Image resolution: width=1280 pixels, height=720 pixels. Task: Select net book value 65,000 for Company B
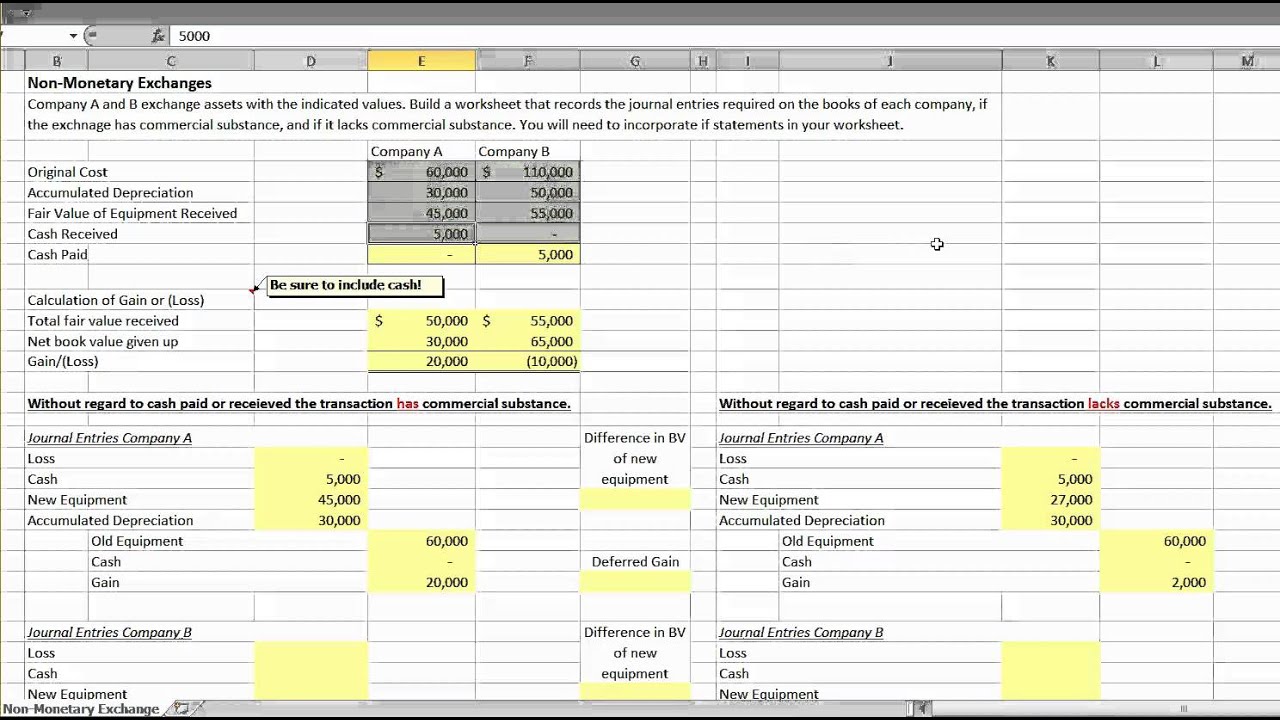528,341
